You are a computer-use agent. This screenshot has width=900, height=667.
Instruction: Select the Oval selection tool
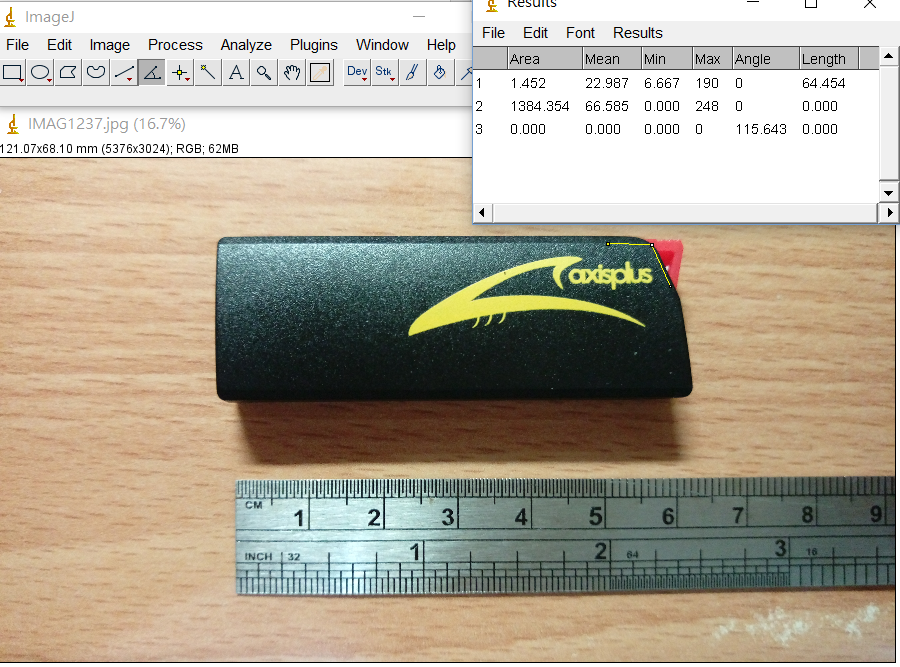[40, 73]
